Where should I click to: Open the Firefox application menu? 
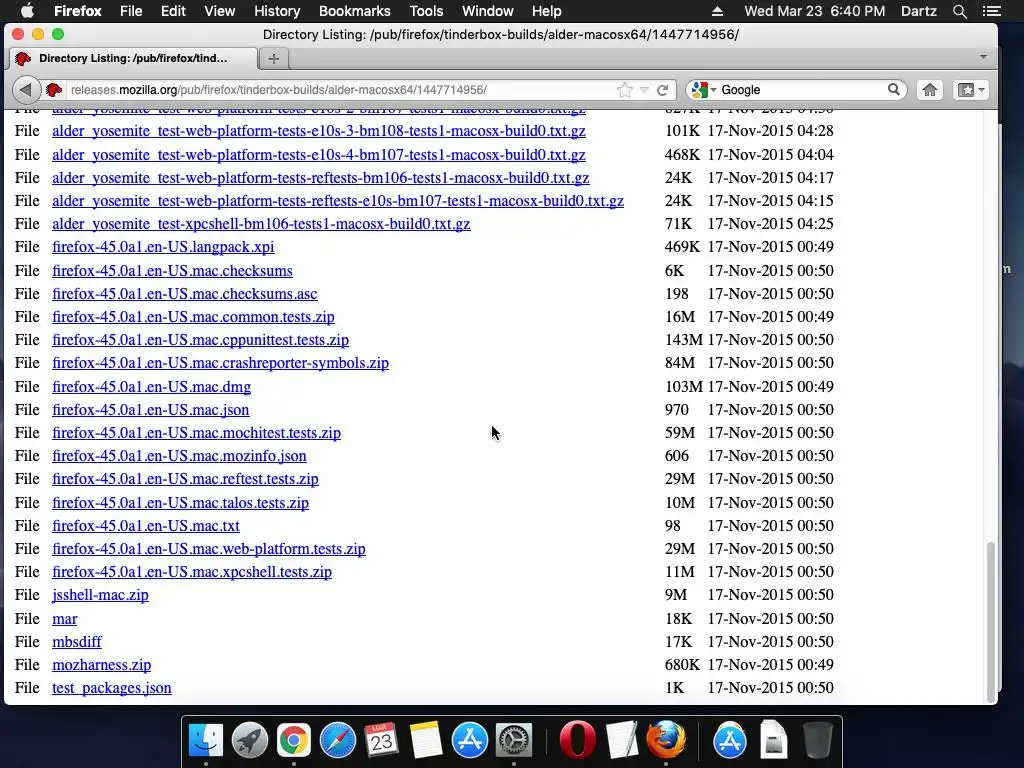(x=78, y=11)
